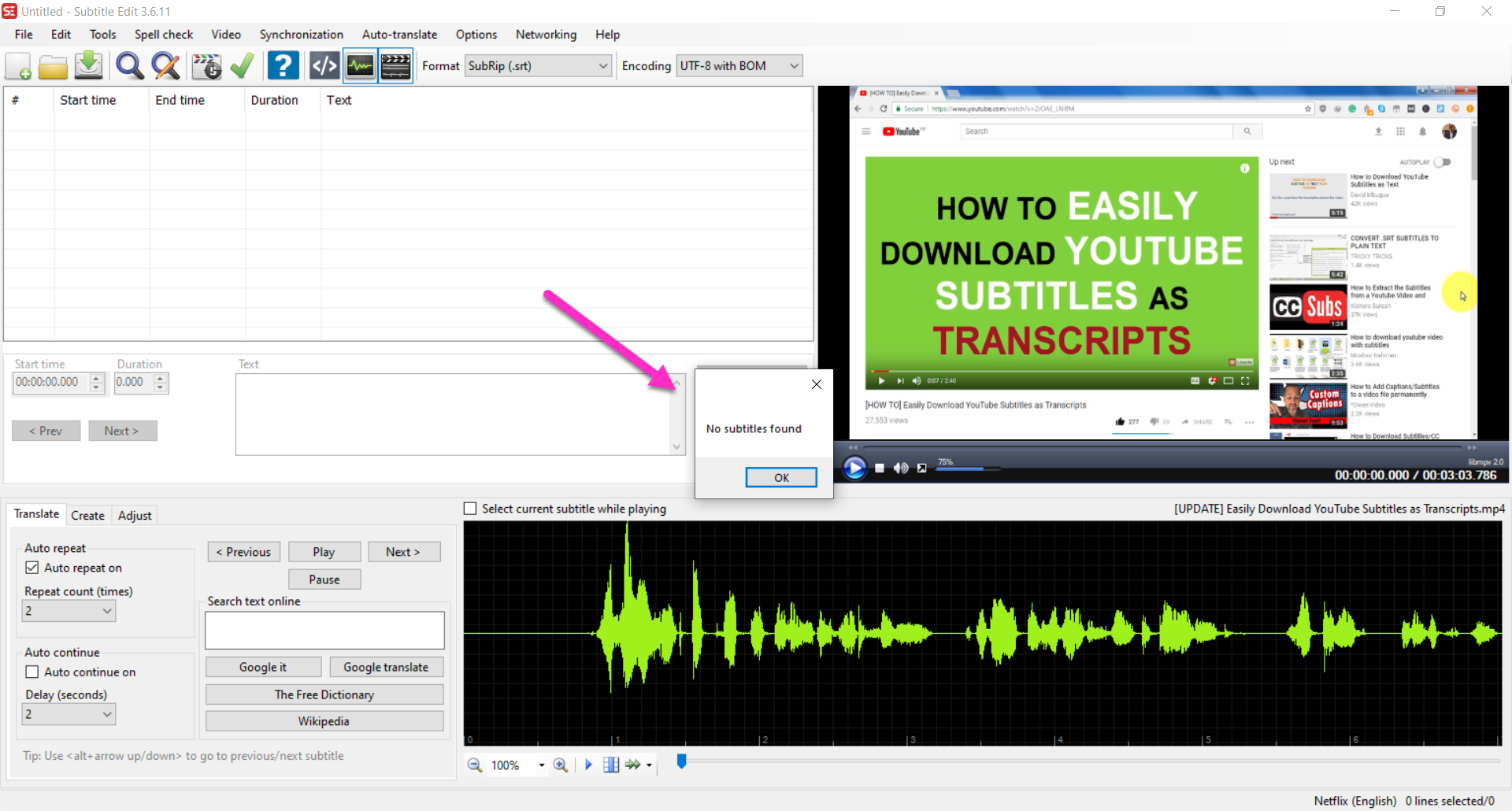Toggle fullscreen in the video player
1512x811 pixels.
921,468
